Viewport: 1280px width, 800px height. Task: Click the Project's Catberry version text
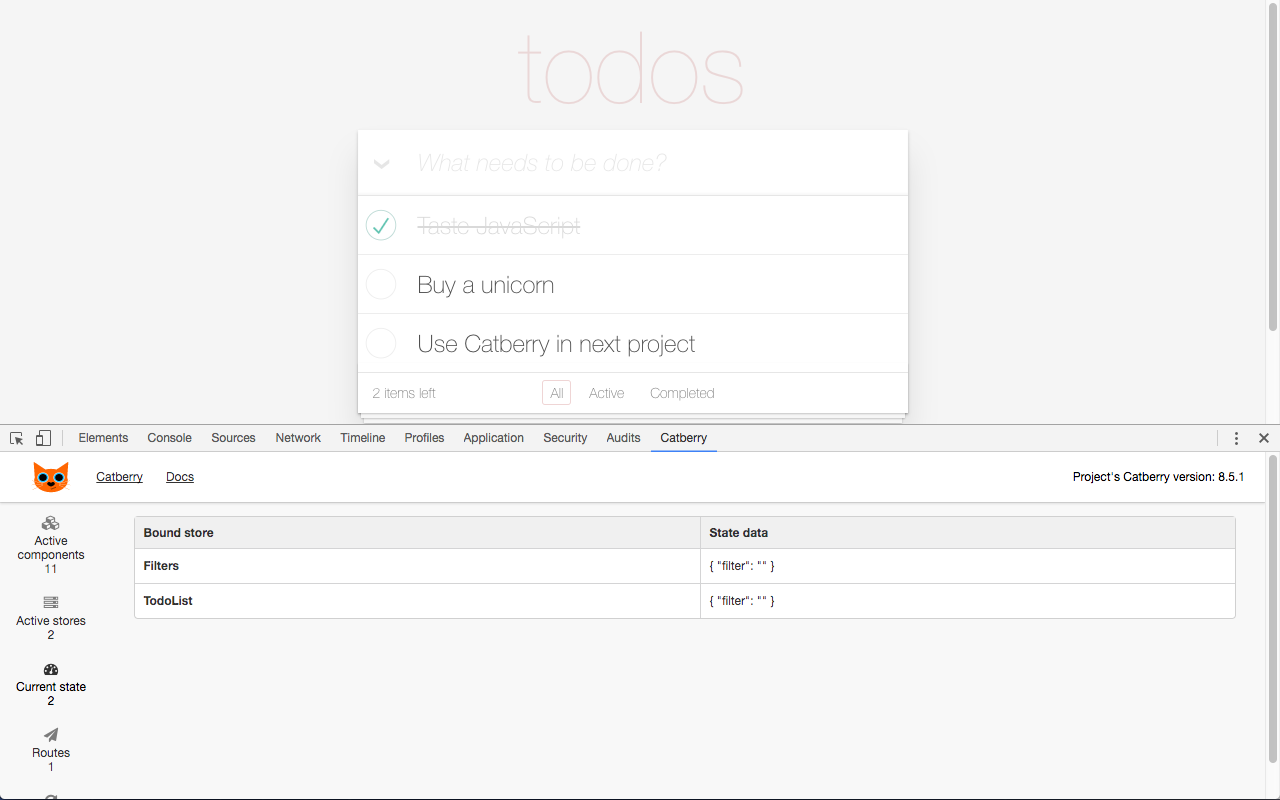(1158, 477)
